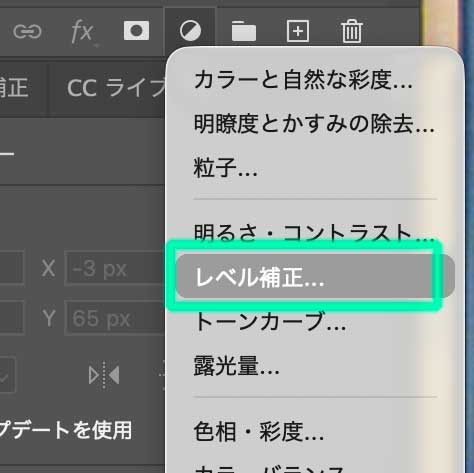Create a new layer with plus icon
This screenshot has height=473, width=474.
(x=298, y=31)
